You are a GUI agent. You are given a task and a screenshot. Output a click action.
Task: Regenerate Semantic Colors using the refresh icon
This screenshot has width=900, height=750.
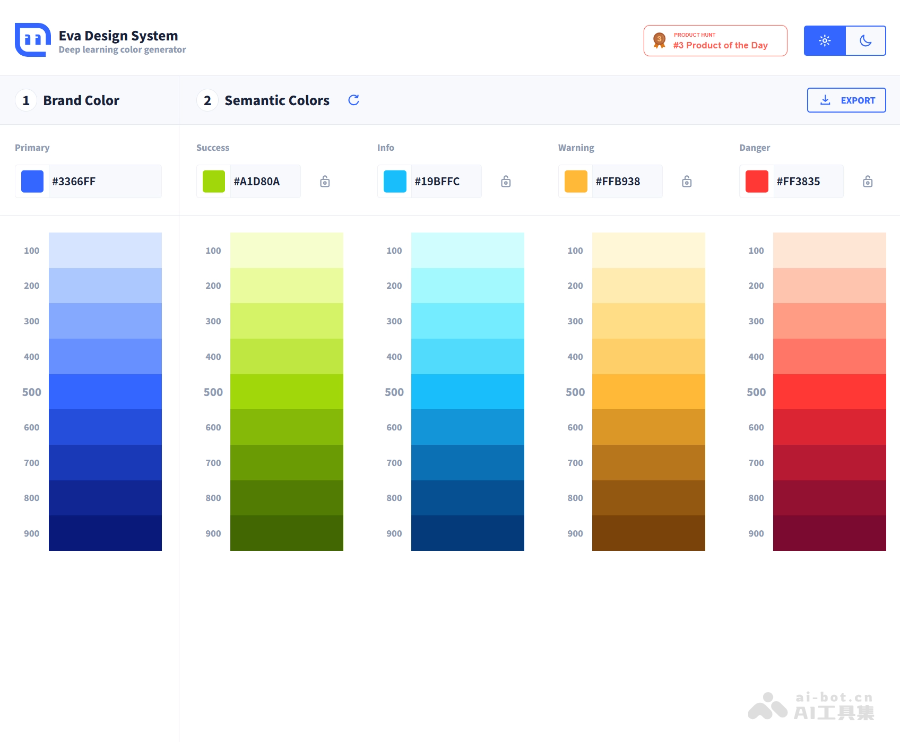click(x=353, y=100)
